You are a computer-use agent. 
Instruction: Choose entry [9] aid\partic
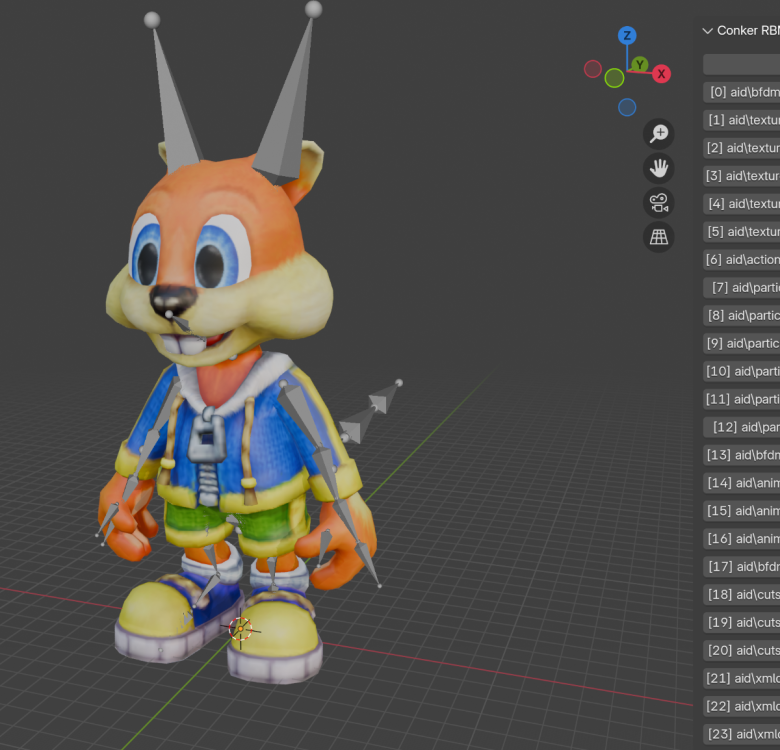pyautogui.click(x=741, y=343)
